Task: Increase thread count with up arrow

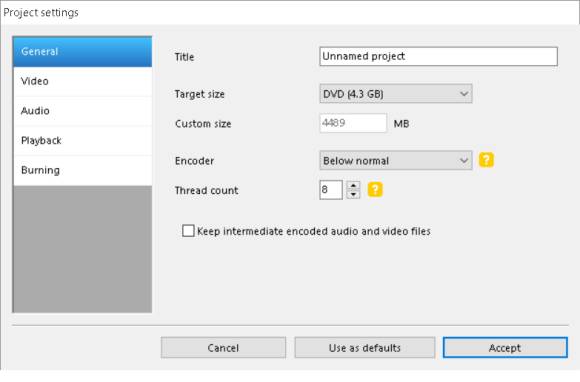Action: coord(354,186)
